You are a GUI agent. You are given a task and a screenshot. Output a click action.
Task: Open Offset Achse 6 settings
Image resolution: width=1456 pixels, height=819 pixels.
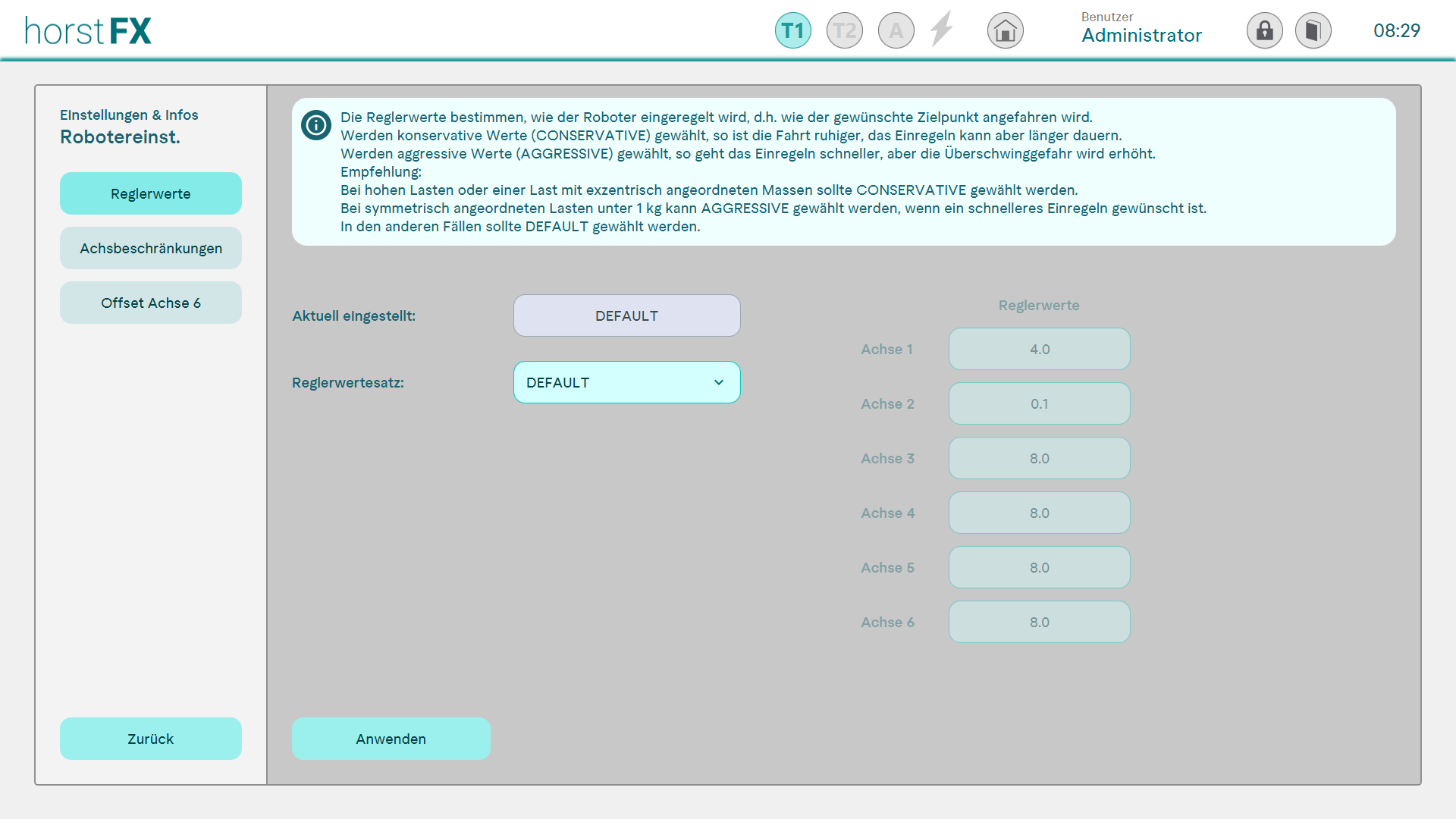(150, 303)
